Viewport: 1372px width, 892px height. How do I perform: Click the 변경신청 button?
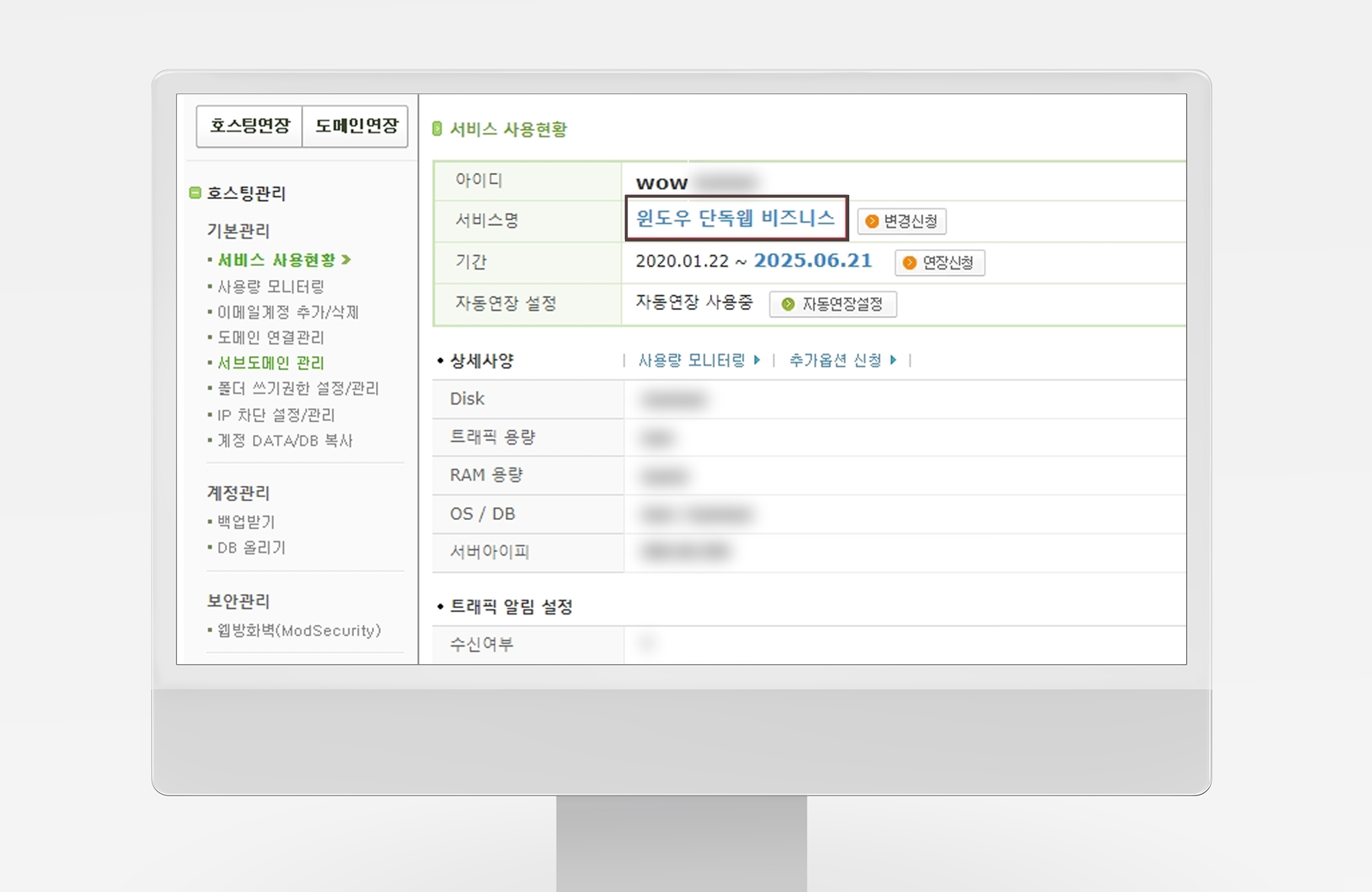pyautogui.click(x=902, y=221)
